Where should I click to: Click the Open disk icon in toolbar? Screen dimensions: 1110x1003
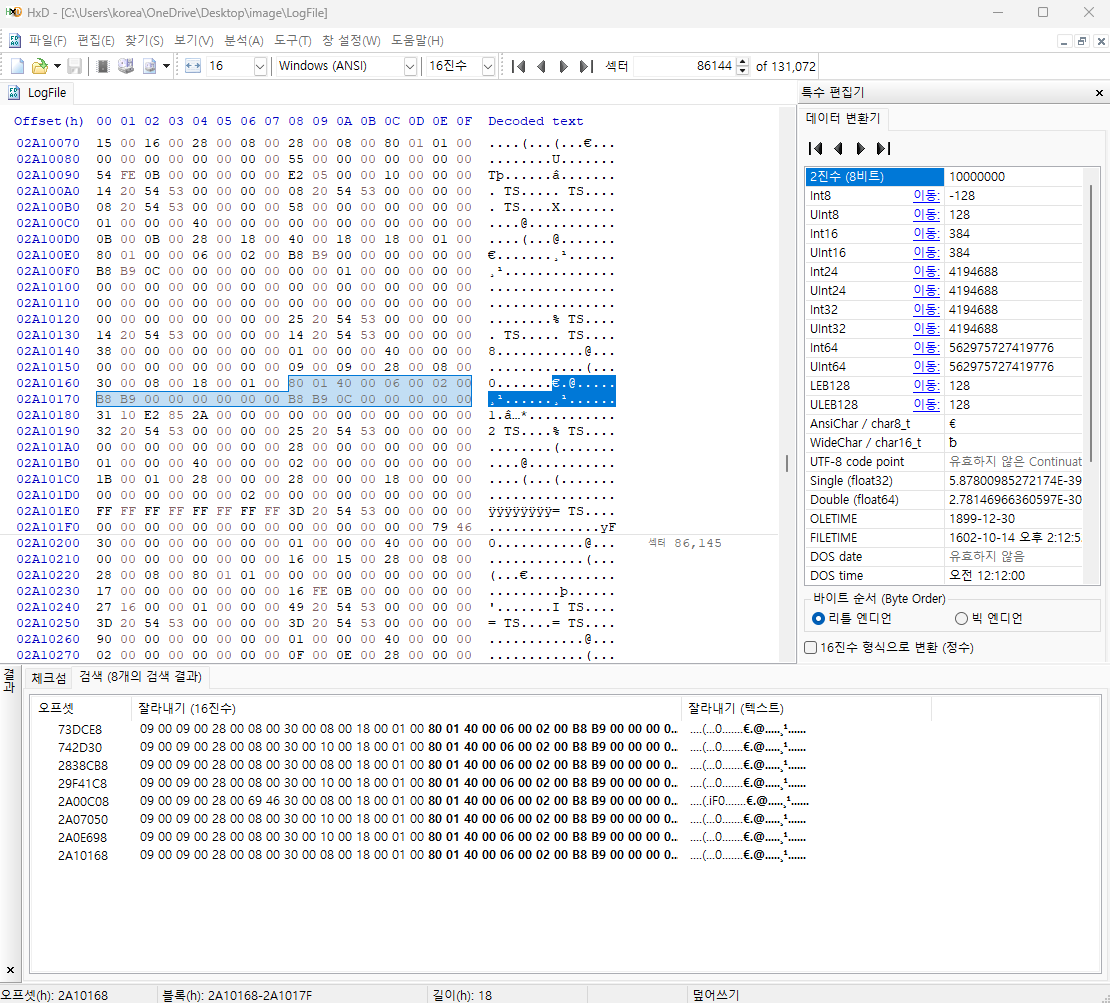tap(126, 66)
